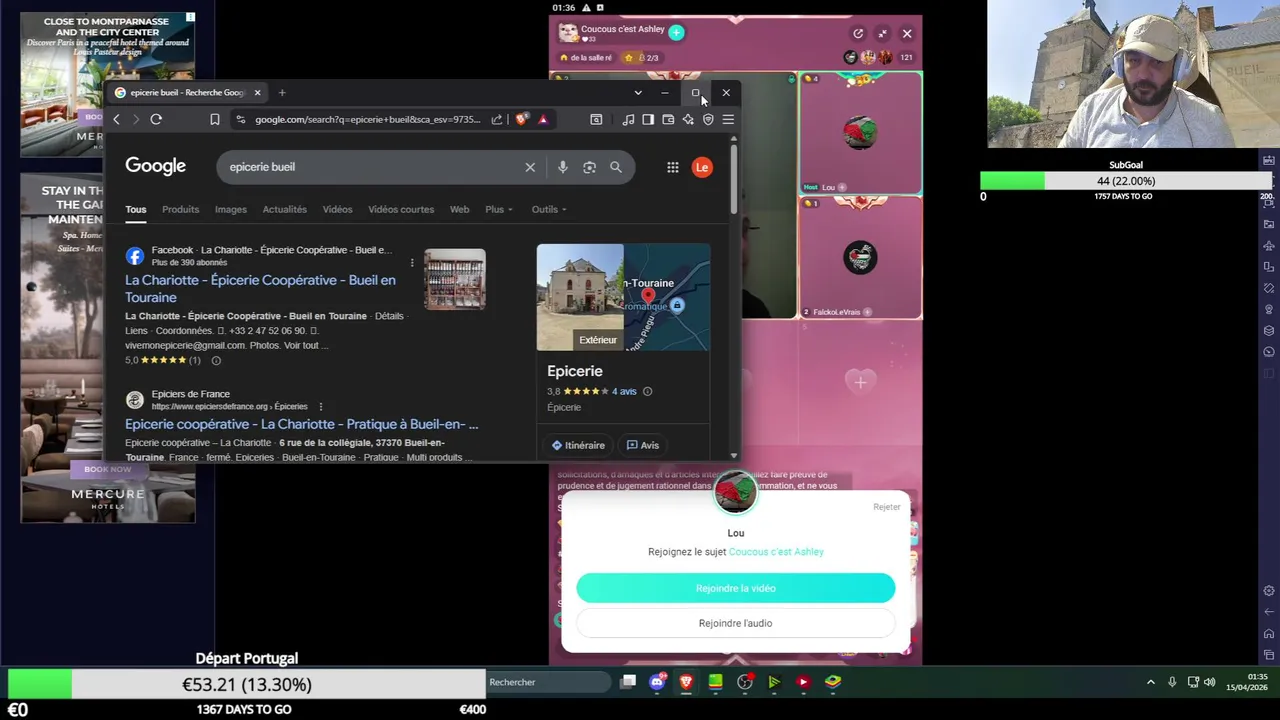Click Rejoindre l'audio button

[735, 623]
